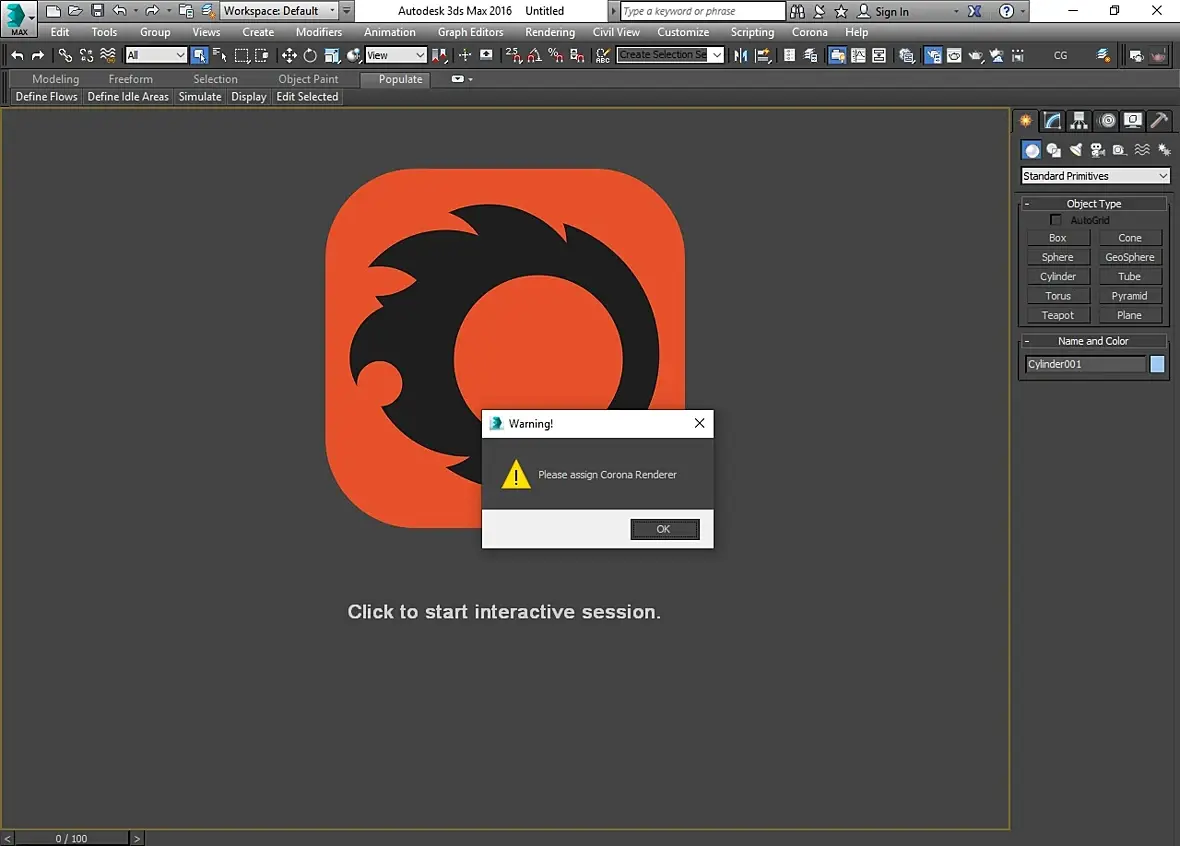Viewport: 1180px width, 846px height.
Task: Click the blue object color swatch
Action: (1157, 364)
